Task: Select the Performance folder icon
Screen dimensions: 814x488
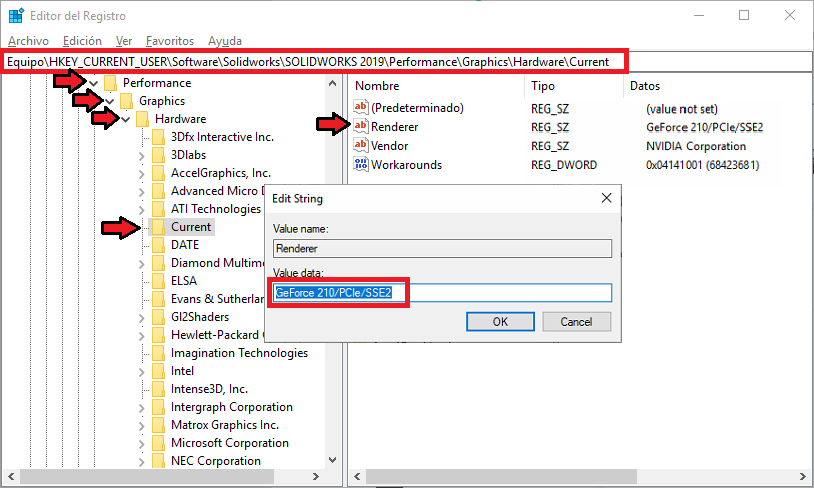Action: click(111, 83)
